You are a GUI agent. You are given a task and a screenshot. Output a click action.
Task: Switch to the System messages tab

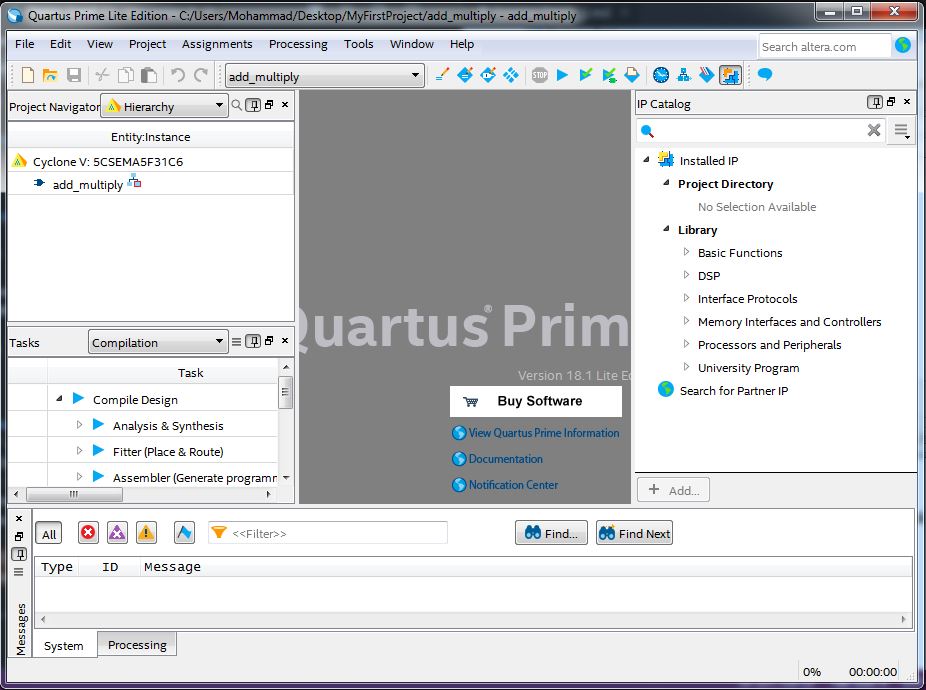(x=63, y=646)
